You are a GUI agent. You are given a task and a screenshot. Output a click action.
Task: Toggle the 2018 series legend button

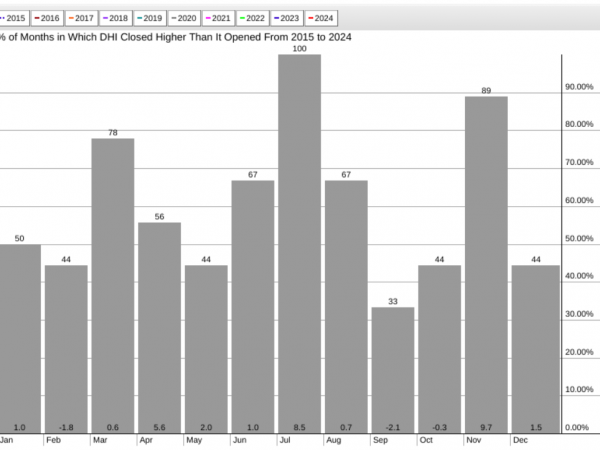click(116, 18)
